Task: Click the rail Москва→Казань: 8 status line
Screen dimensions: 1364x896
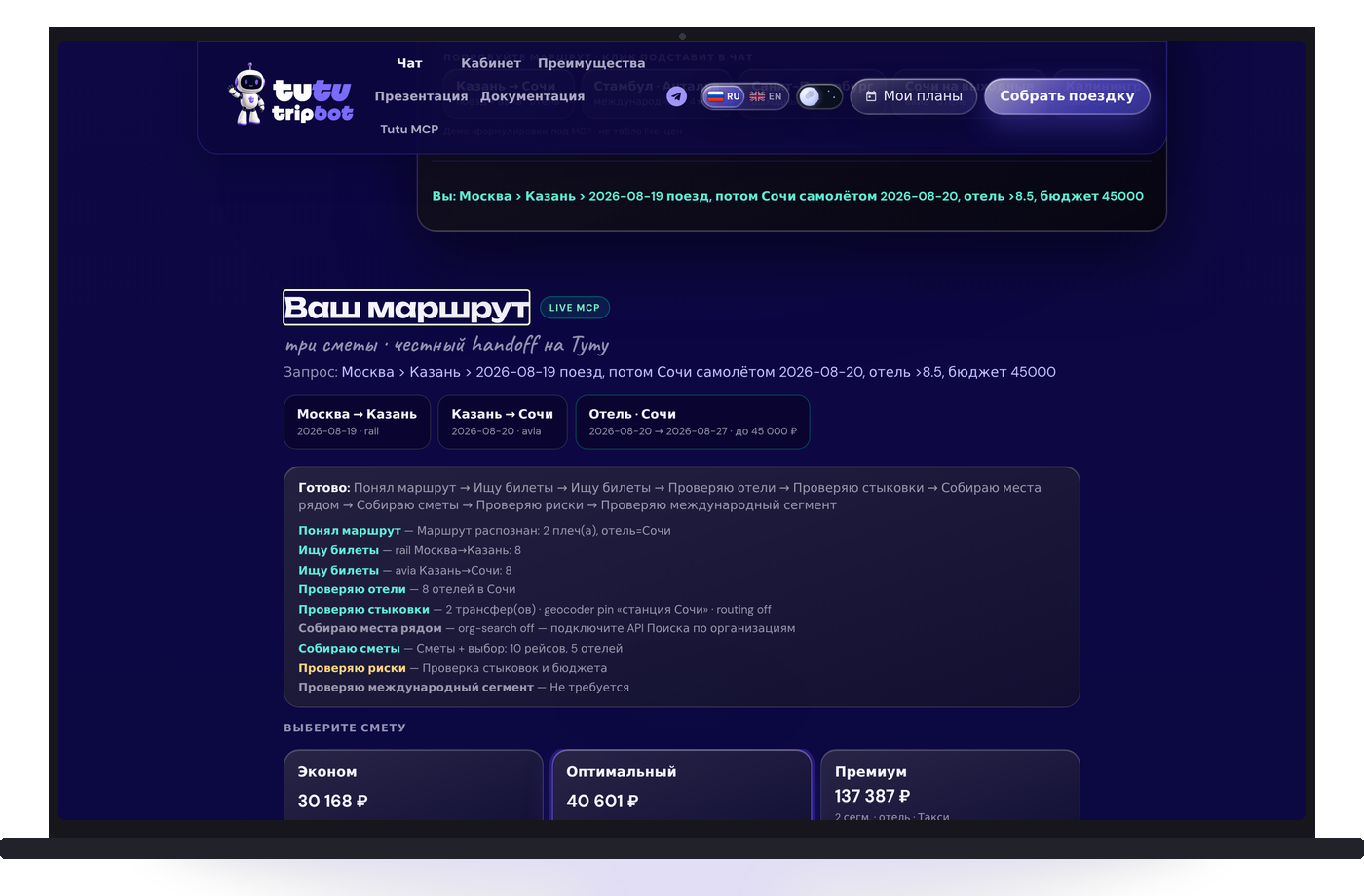Action: pos(409,550)
